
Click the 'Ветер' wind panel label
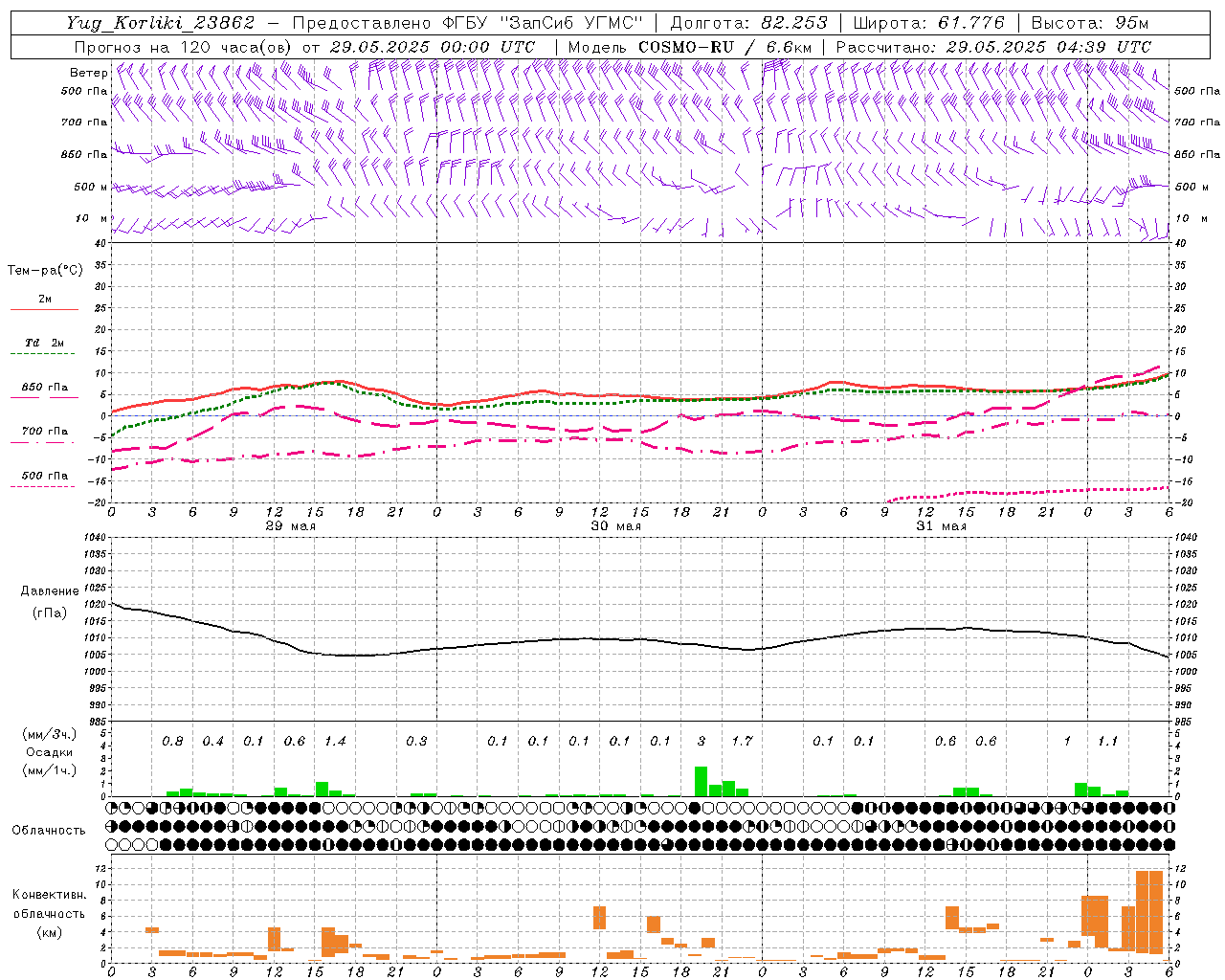pos(88,73)
